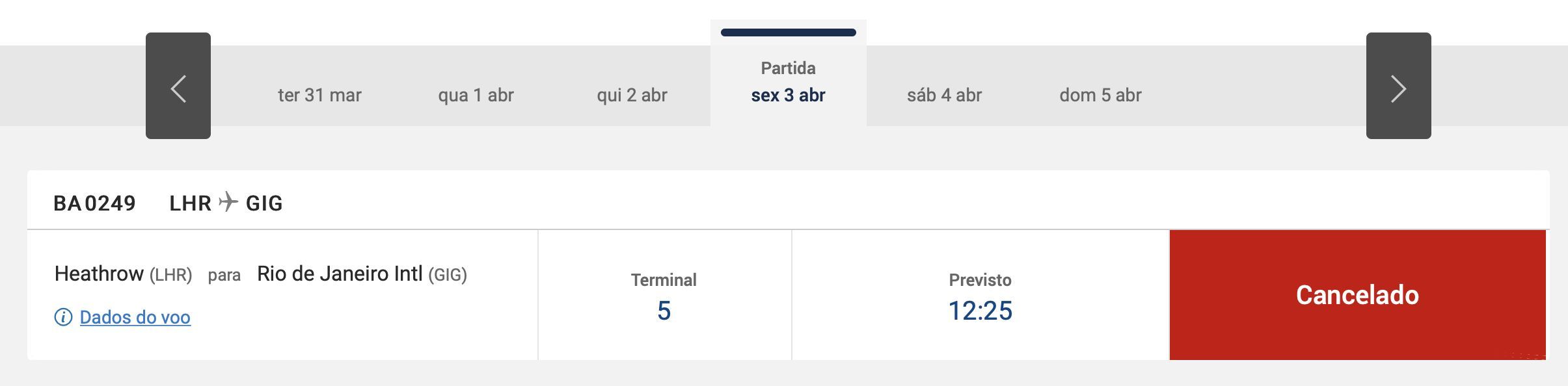The width and height of the screenshot is (1568, 386).
Task: Click the GIG destination code in header
Action: click(x=264, y=203)
